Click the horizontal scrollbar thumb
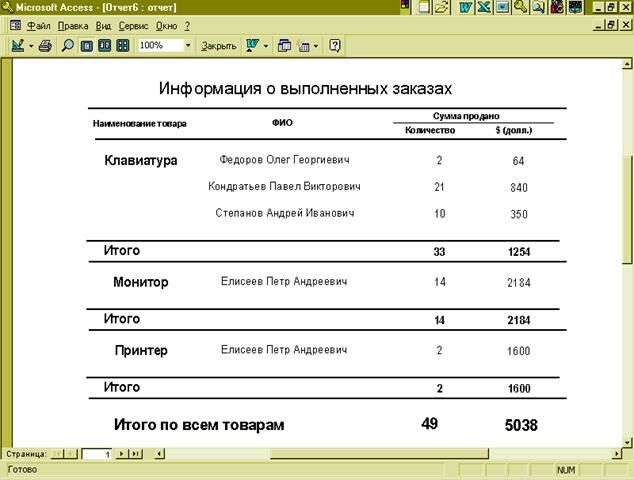The image size is (634, 480). 379,454
